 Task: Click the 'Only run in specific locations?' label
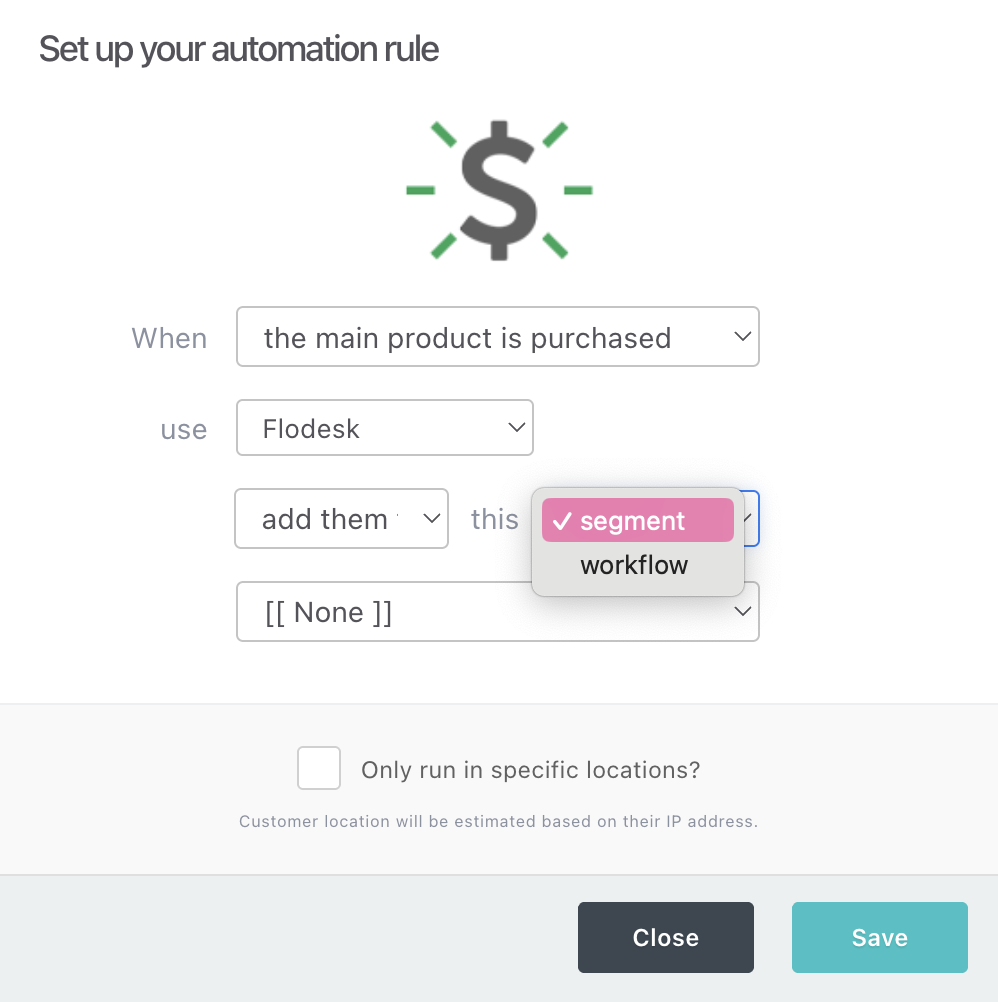(x=531, y=770)
